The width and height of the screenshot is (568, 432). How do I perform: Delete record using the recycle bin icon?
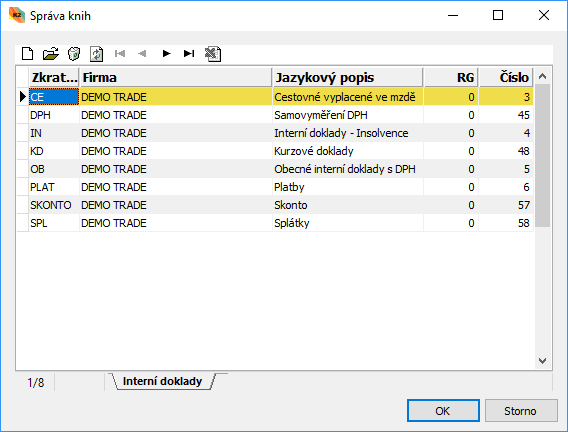(74, 54)
